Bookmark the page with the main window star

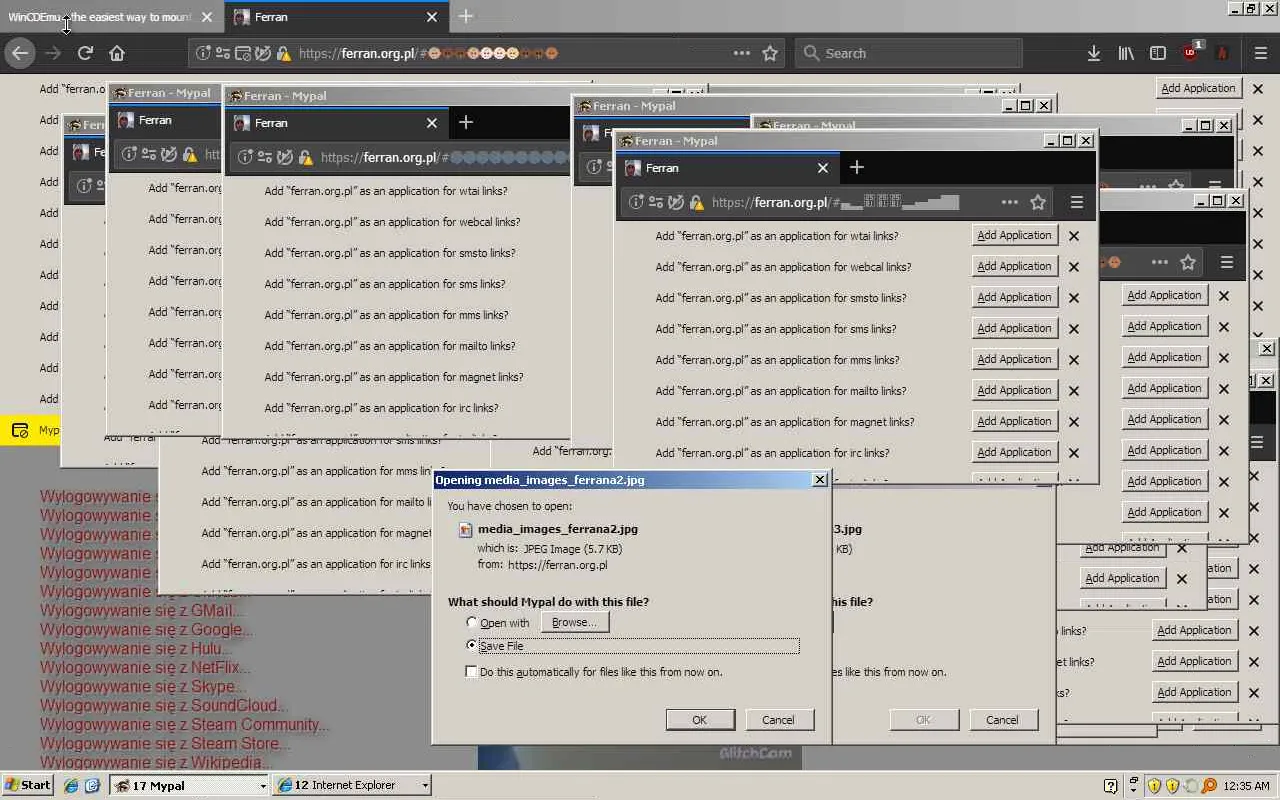[x=770, y=53]
